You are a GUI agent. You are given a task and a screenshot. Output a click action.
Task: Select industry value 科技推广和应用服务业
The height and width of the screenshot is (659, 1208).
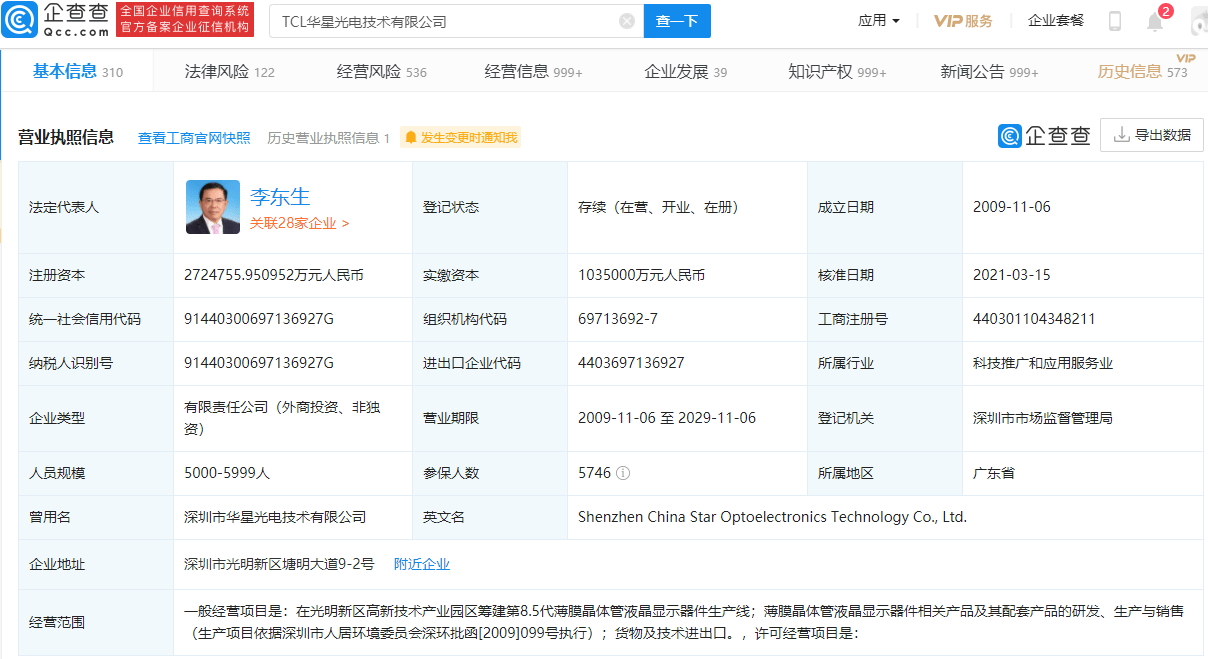(x=1043, y=363)
